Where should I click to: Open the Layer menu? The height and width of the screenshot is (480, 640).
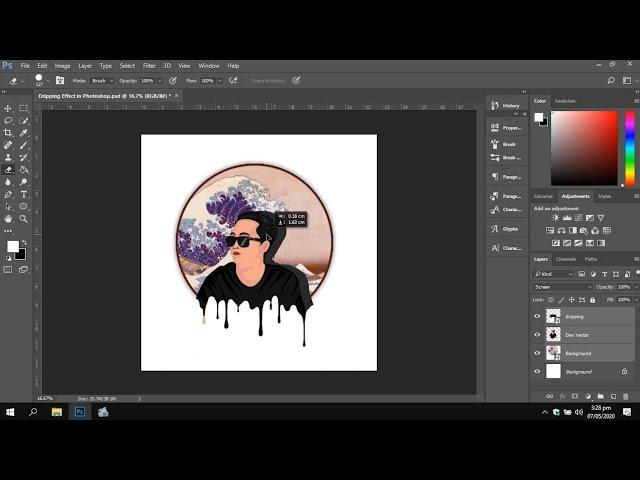(x=85, y=66)
